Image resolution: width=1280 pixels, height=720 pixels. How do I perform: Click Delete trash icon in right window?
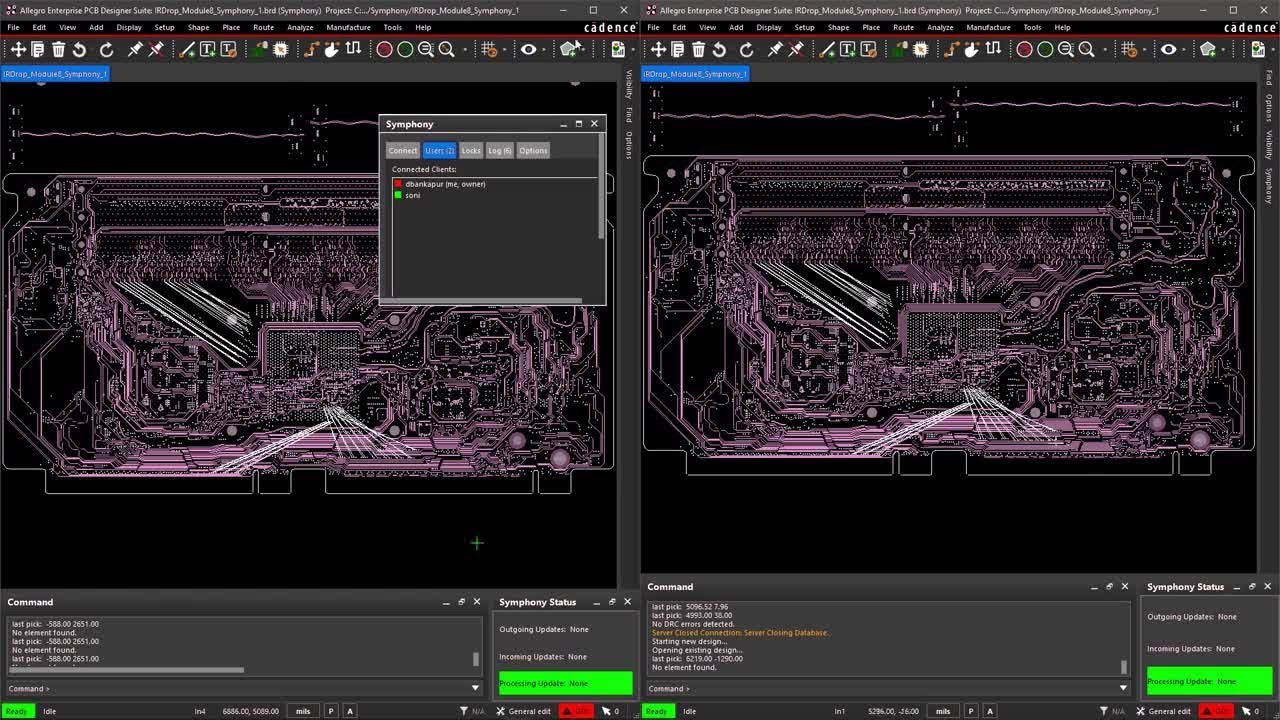click(x=698, y=49)
